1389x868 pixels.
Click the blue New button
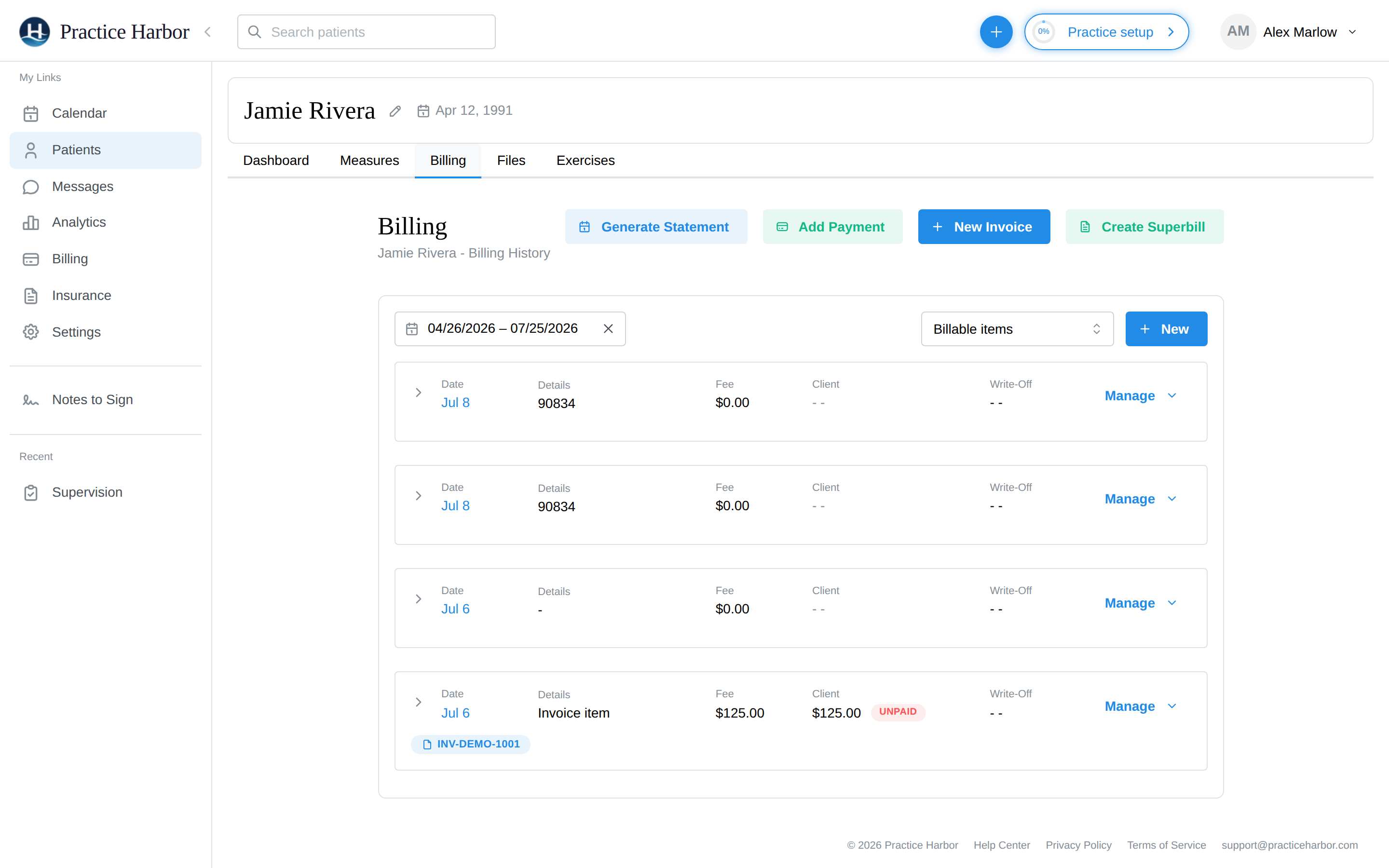pos(1166,329)
